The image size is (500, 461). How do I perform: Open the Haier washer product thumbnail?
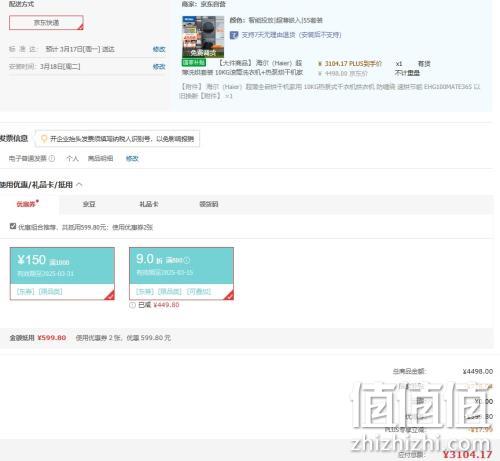point(203,37)
